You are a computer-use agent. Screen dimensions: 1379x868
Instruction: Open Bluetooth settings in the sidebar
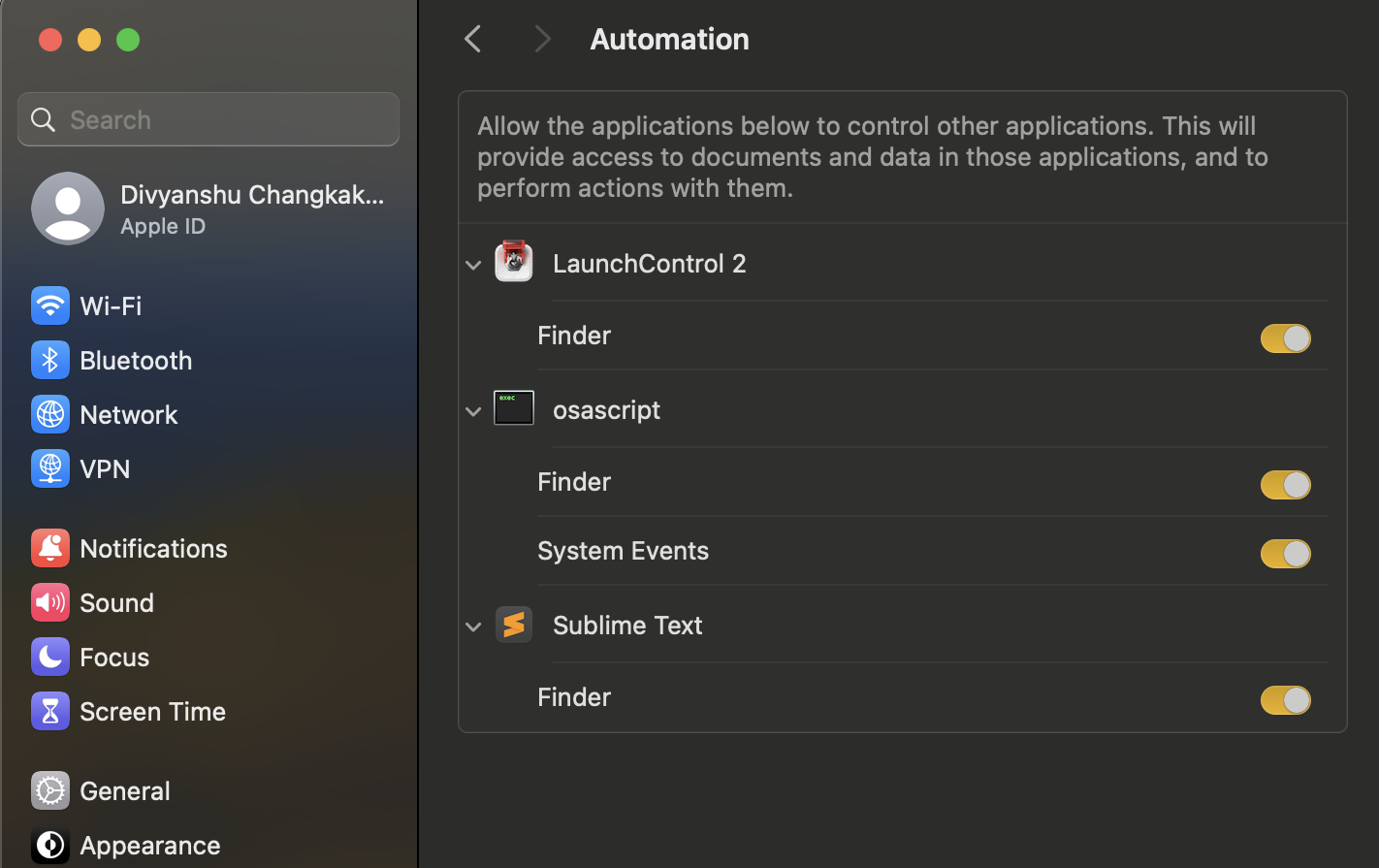tap(136, 360)
